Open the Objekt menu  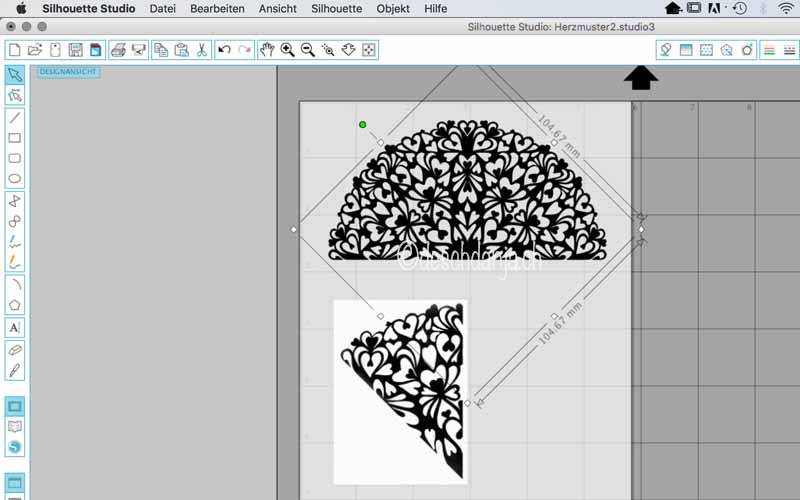[x=393, y=8]
